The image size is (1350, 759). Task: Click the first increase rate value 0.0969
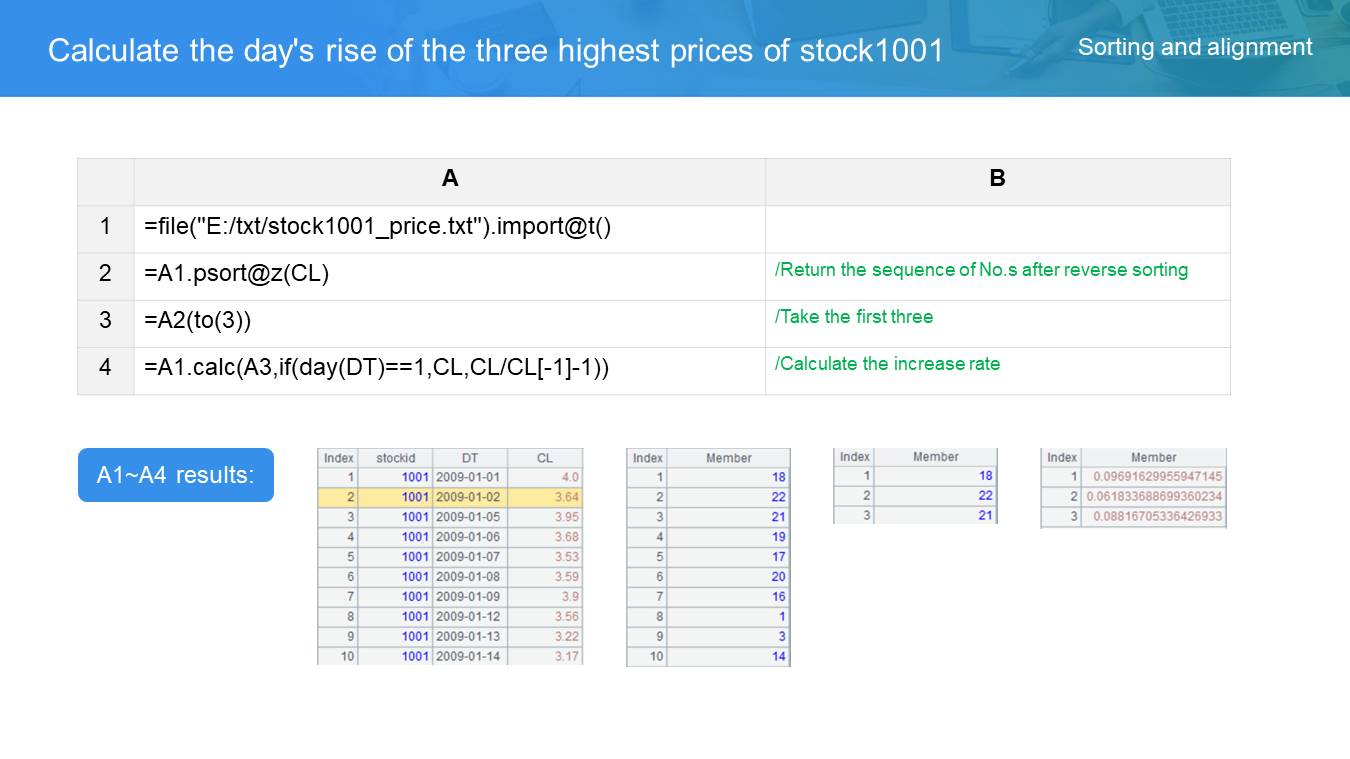pos(1157,477)
